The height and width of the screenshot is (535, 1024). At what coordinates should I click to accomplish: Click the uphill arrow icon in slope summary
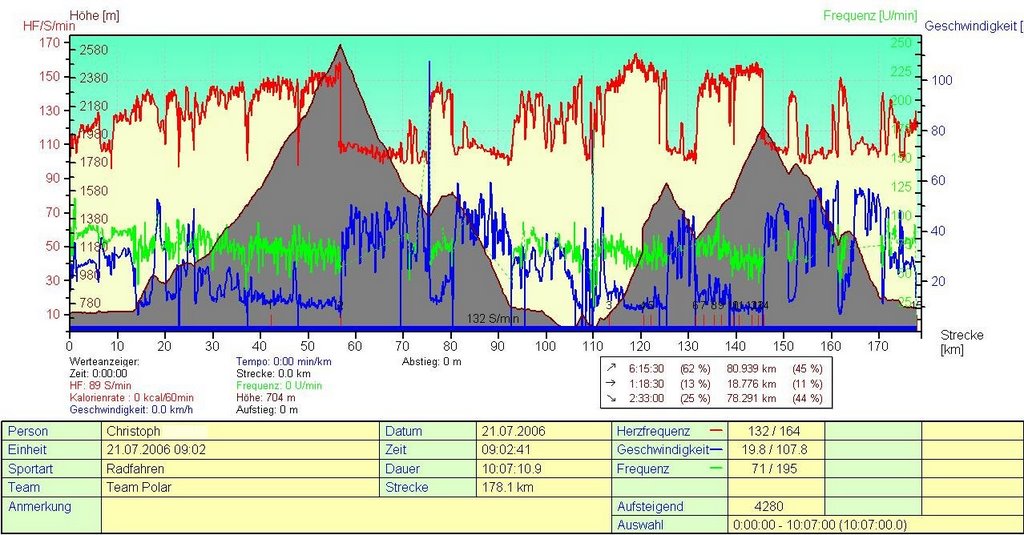tap(612, 368)
